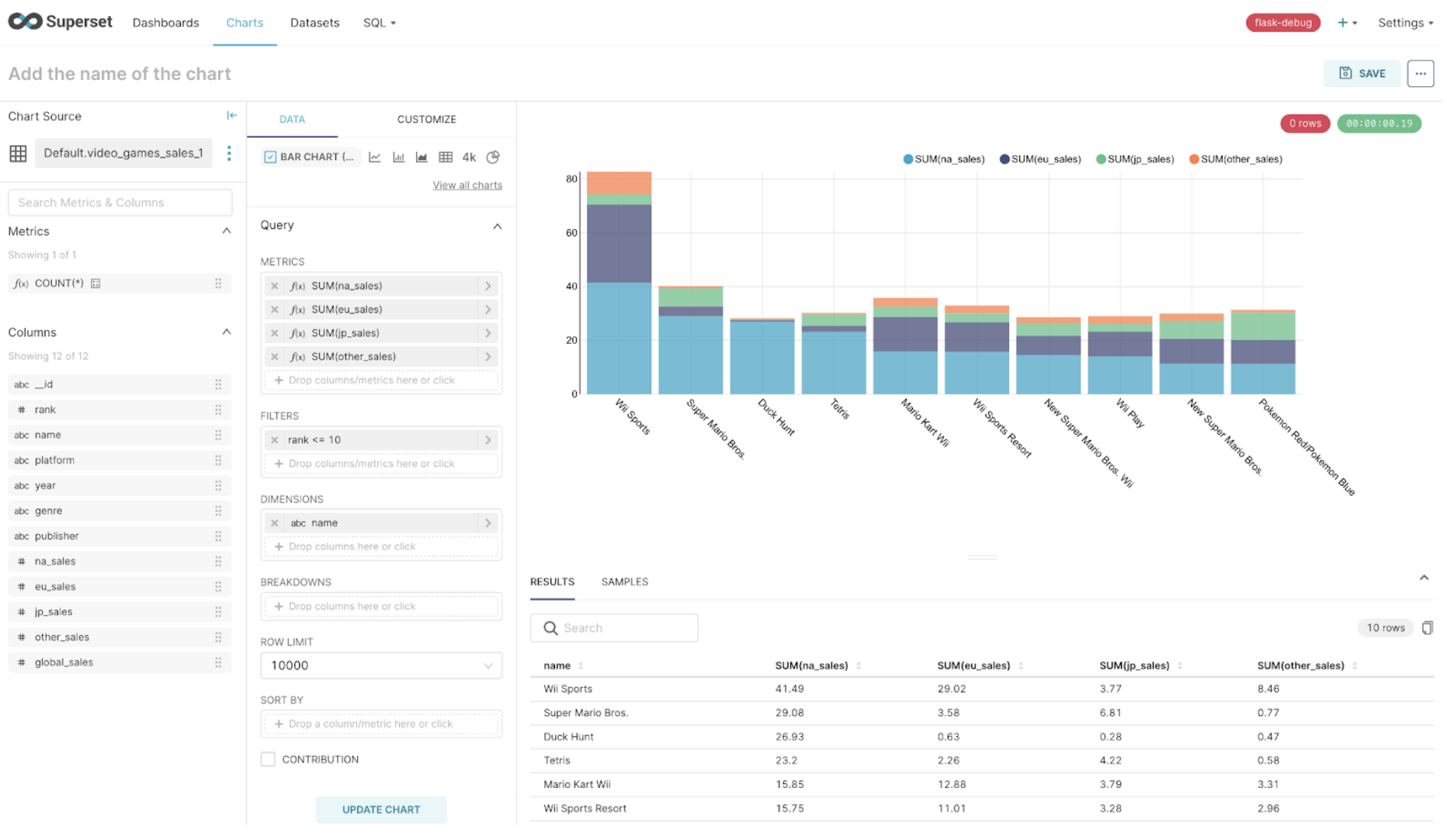
Task: Go to Datasets
Action: tap(314, 23)
